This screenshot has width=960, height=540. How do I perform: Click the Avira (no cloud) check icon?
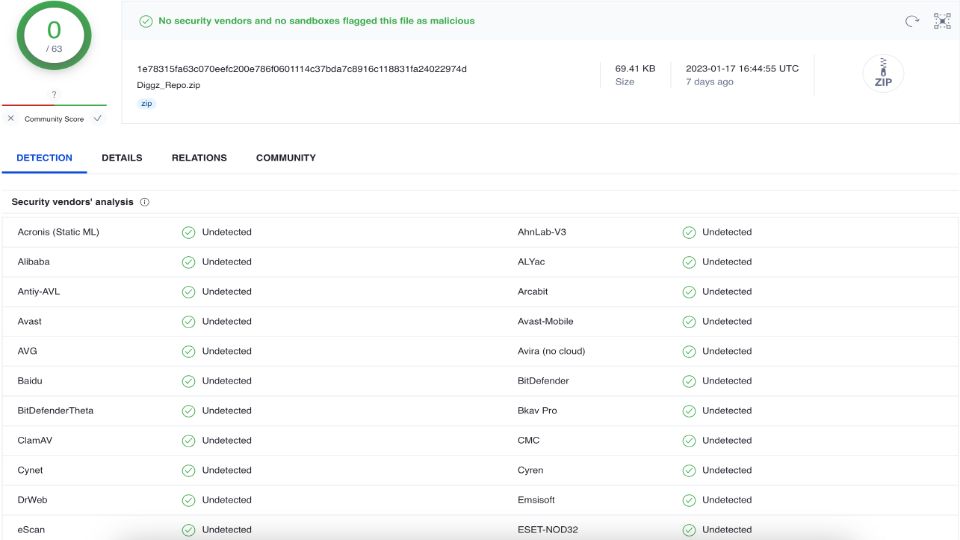coord(689,351)
